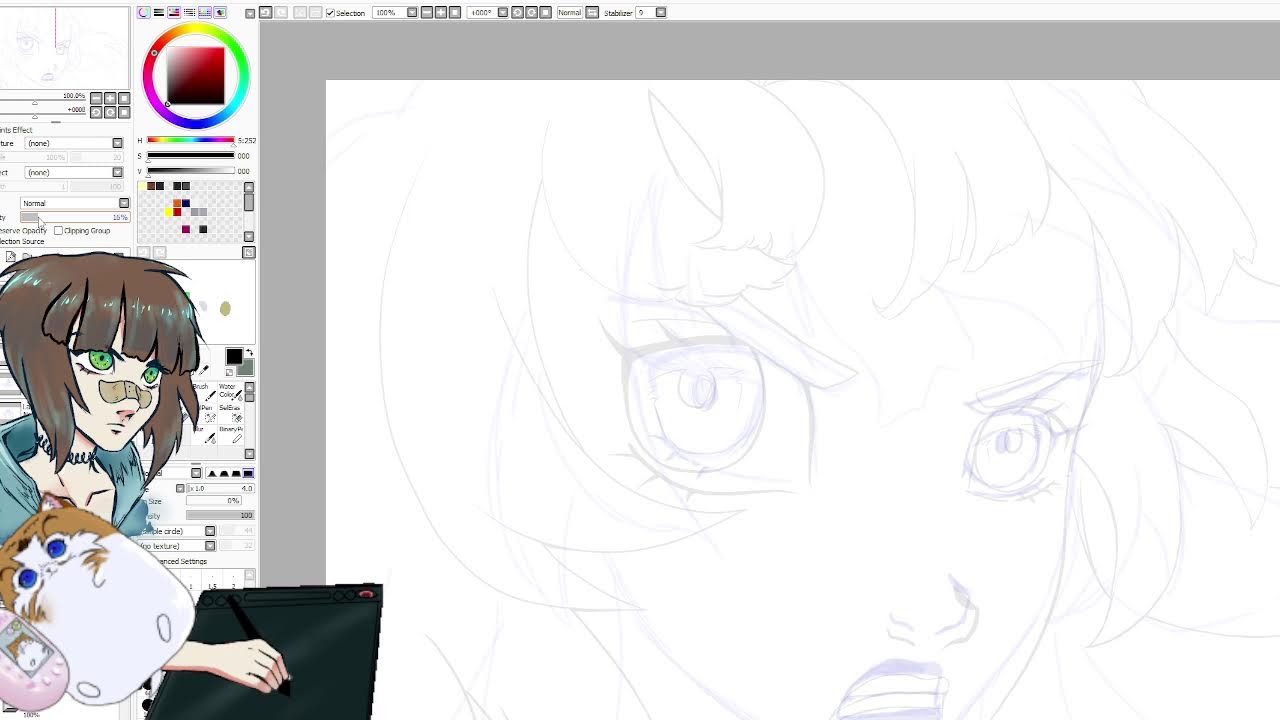Select the flat brush edge shape
This screenshot has height=720, width=1280.
pyautogui.click(x=248, y=473)
